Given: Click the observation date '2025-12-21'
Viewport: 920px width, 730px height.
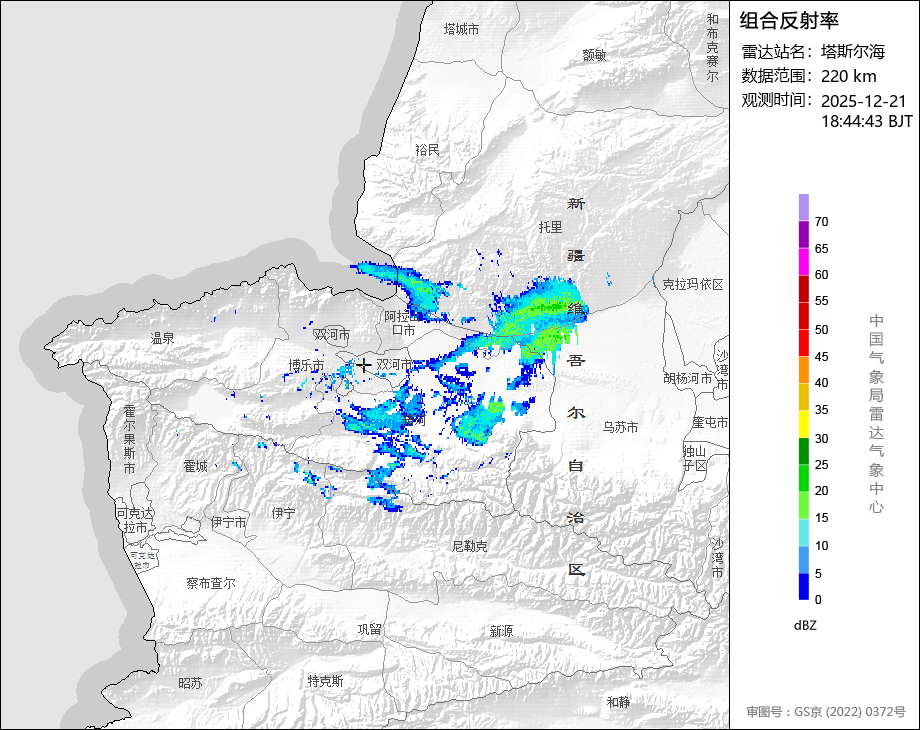Looking at the screenshot, I should (864, 101).
